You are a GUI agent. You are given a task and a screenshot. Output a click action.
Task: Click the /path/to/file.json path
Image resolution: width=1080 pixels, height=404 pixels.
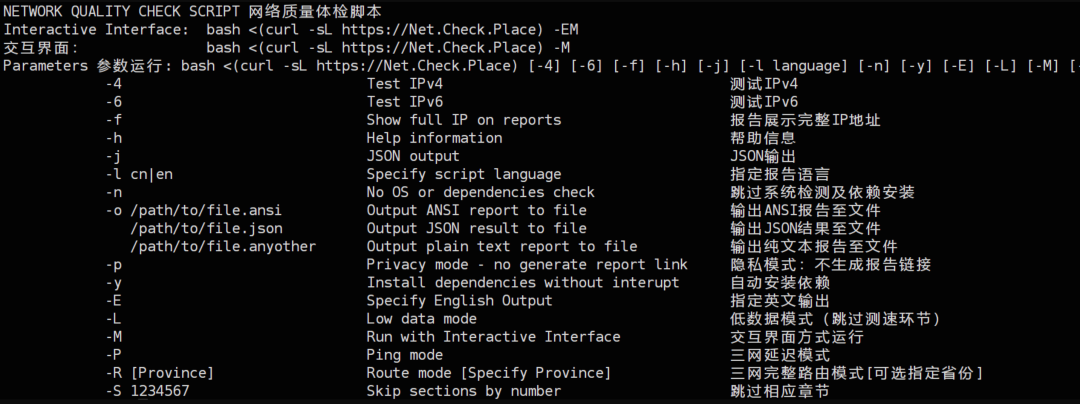point(207,228)
